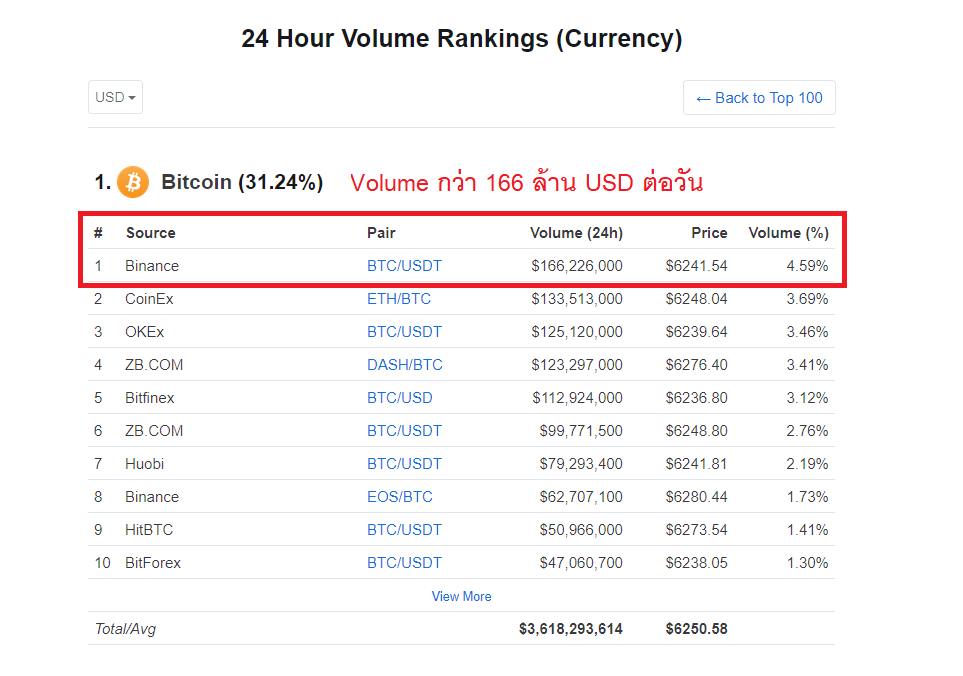The image size is (963, 676).
Task: Click the 'Huobi' source name
Action: (x=145, y=464)
